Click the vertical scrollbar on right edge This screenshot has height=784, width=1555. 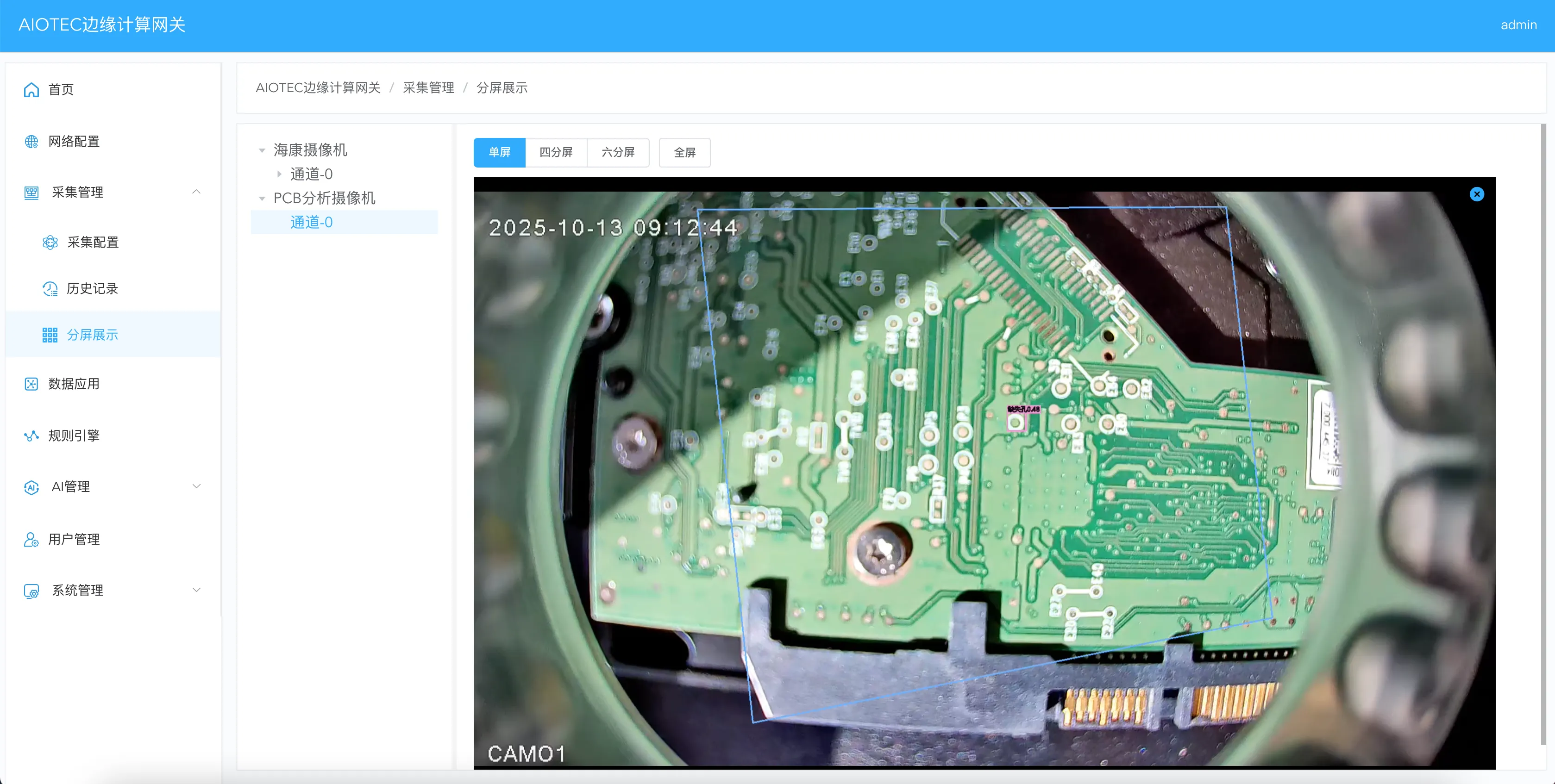tap(1543, 434)
